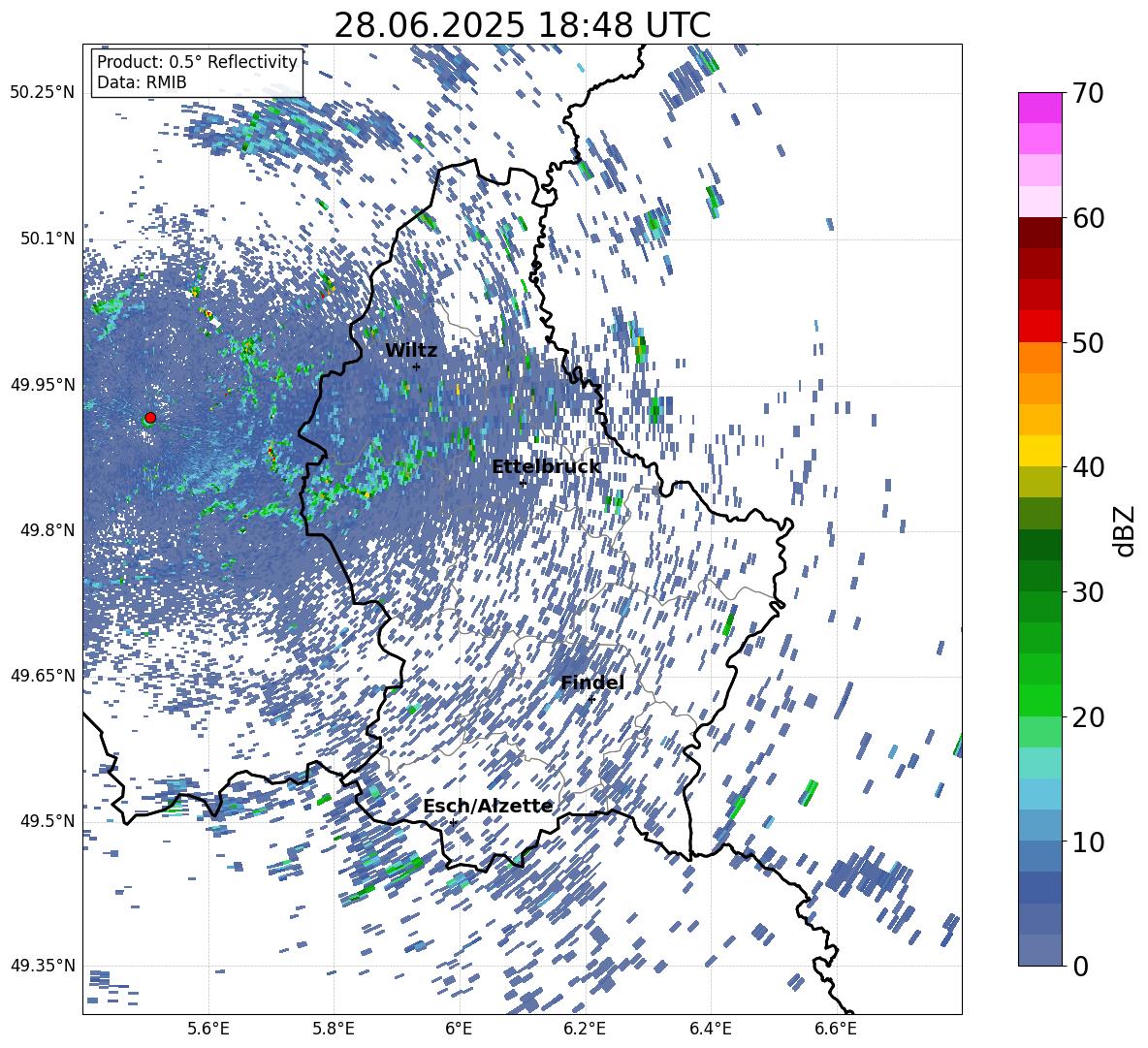The image size is (1148, 1048).
Task: Click the 49.95°N latitude label
Action: click(x=43, y=385)
